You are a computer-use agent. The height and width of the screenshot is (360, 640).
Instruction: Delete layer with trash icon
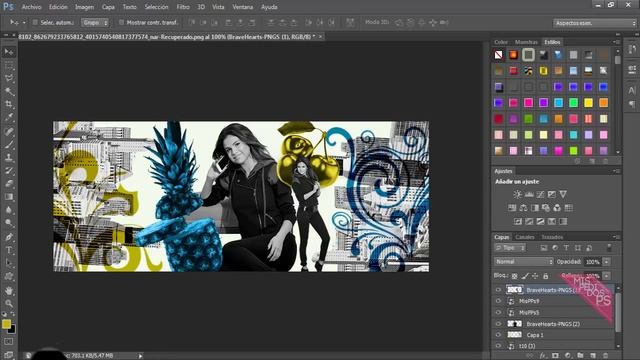tap(605, 356)
